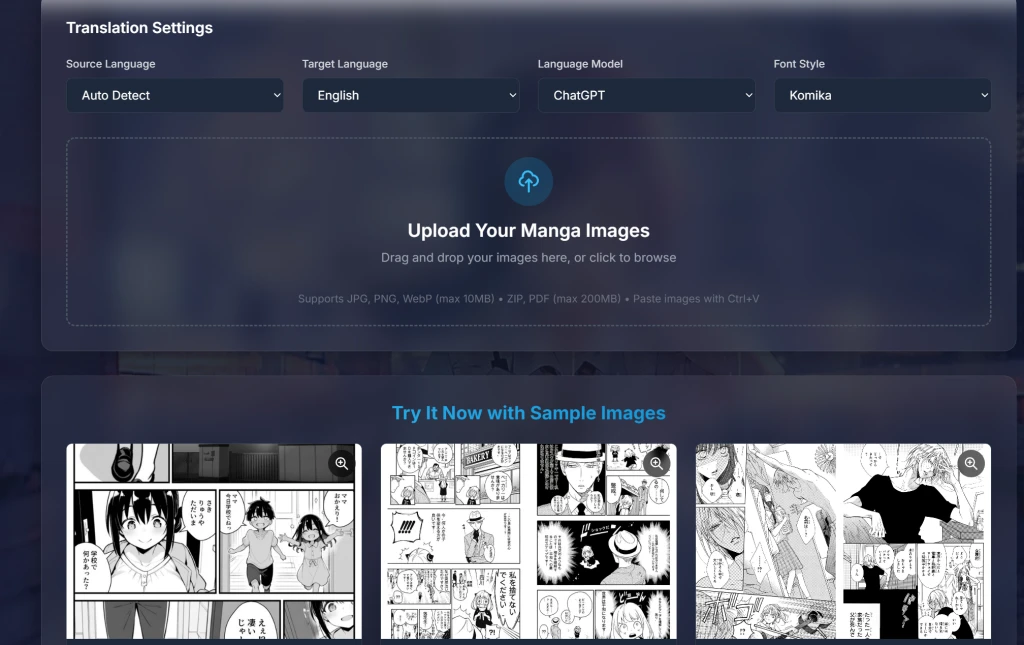1024x645 pixels.
Task: Open the Auto Detect source language dropdown
Action: coord(175,96)
